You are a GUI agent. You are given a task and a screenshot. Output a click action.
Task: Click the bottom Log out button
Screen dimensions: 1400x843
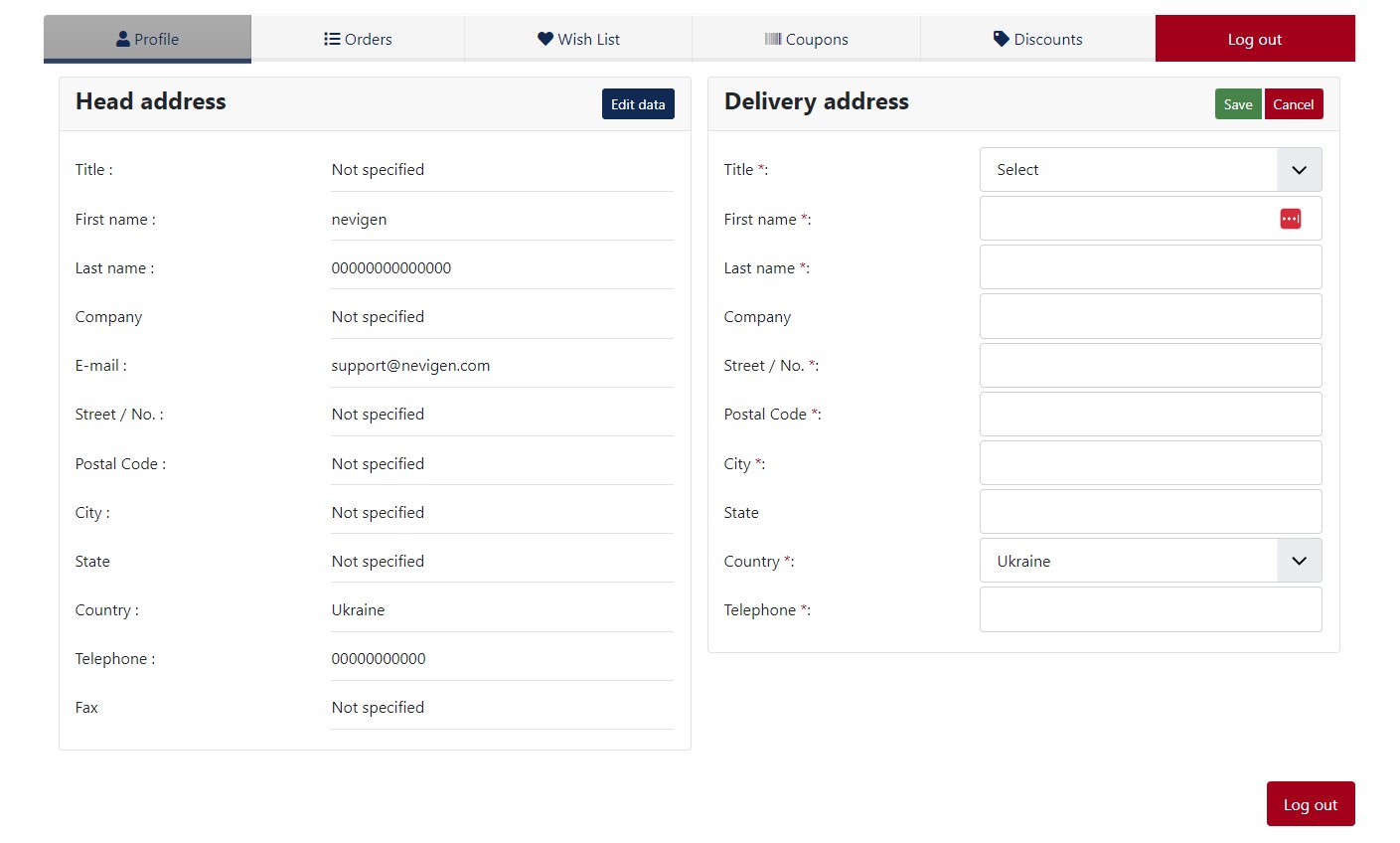click(1310, 804)
